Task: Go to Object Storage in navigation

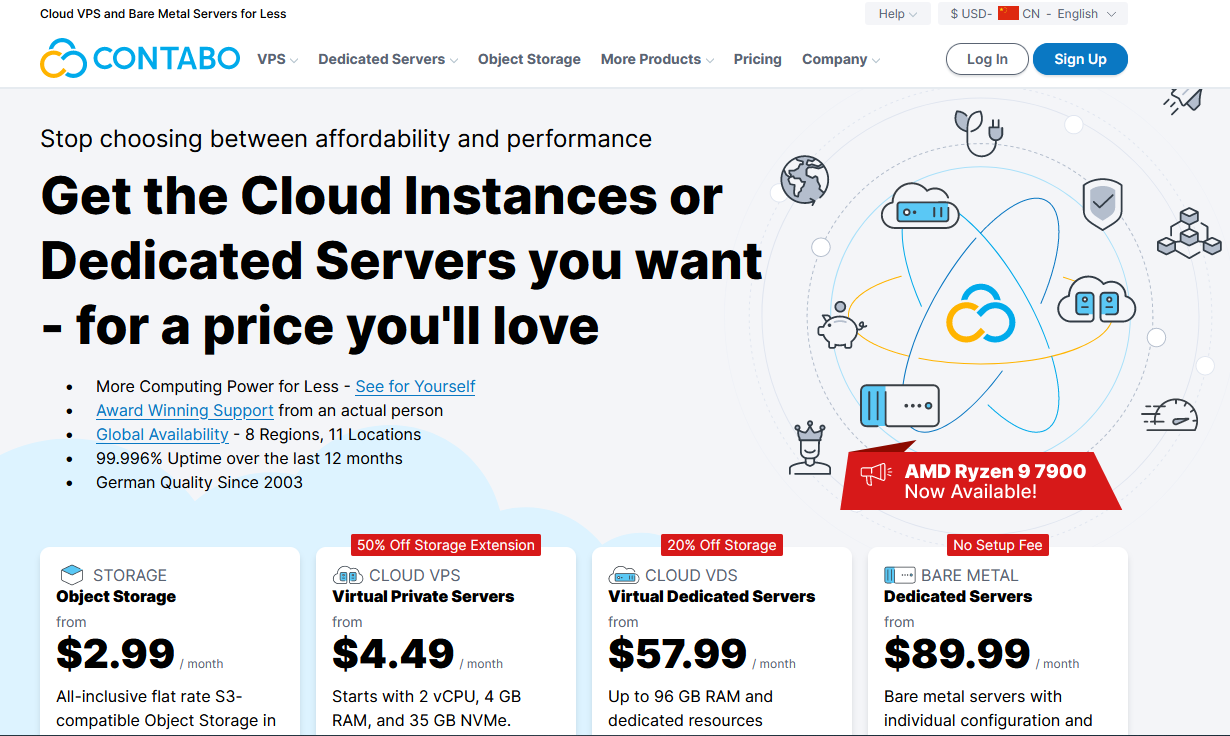Action: (529, 60)
